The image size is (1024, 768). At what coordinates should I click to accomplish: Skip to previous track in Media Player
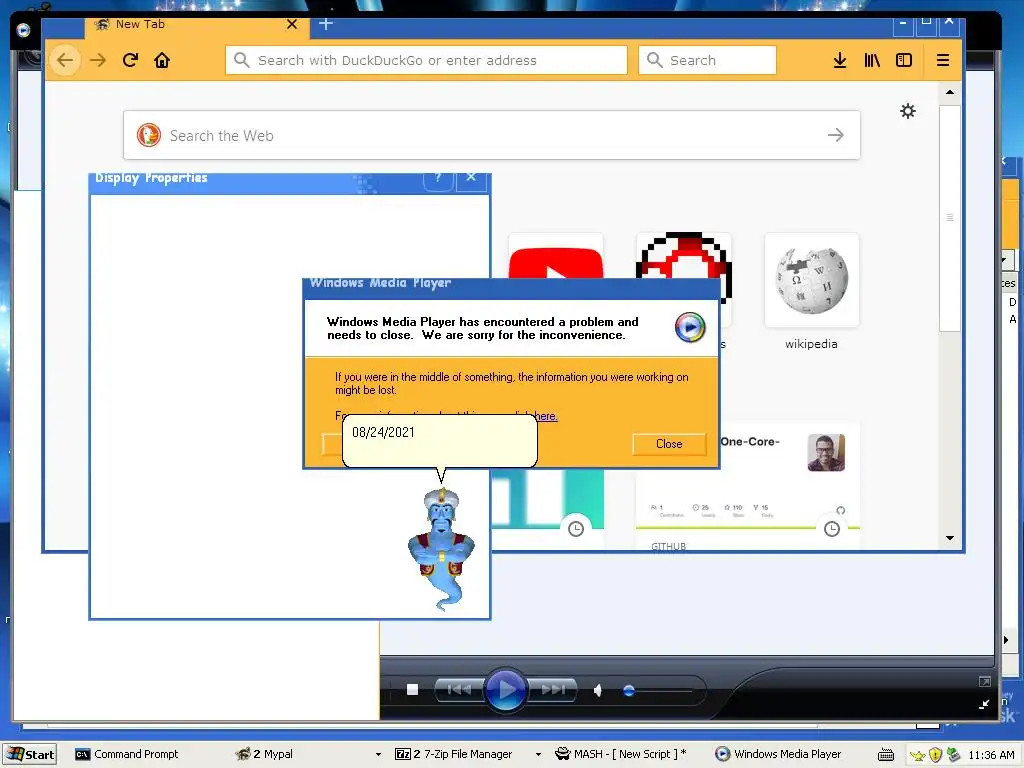(459, 690)
